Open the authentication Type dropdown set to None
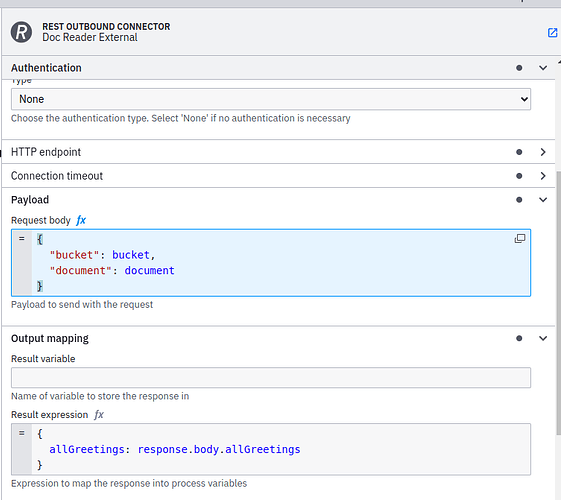Image resolution: width=561 pixels, height=500 pixels. tap(271, 99)
